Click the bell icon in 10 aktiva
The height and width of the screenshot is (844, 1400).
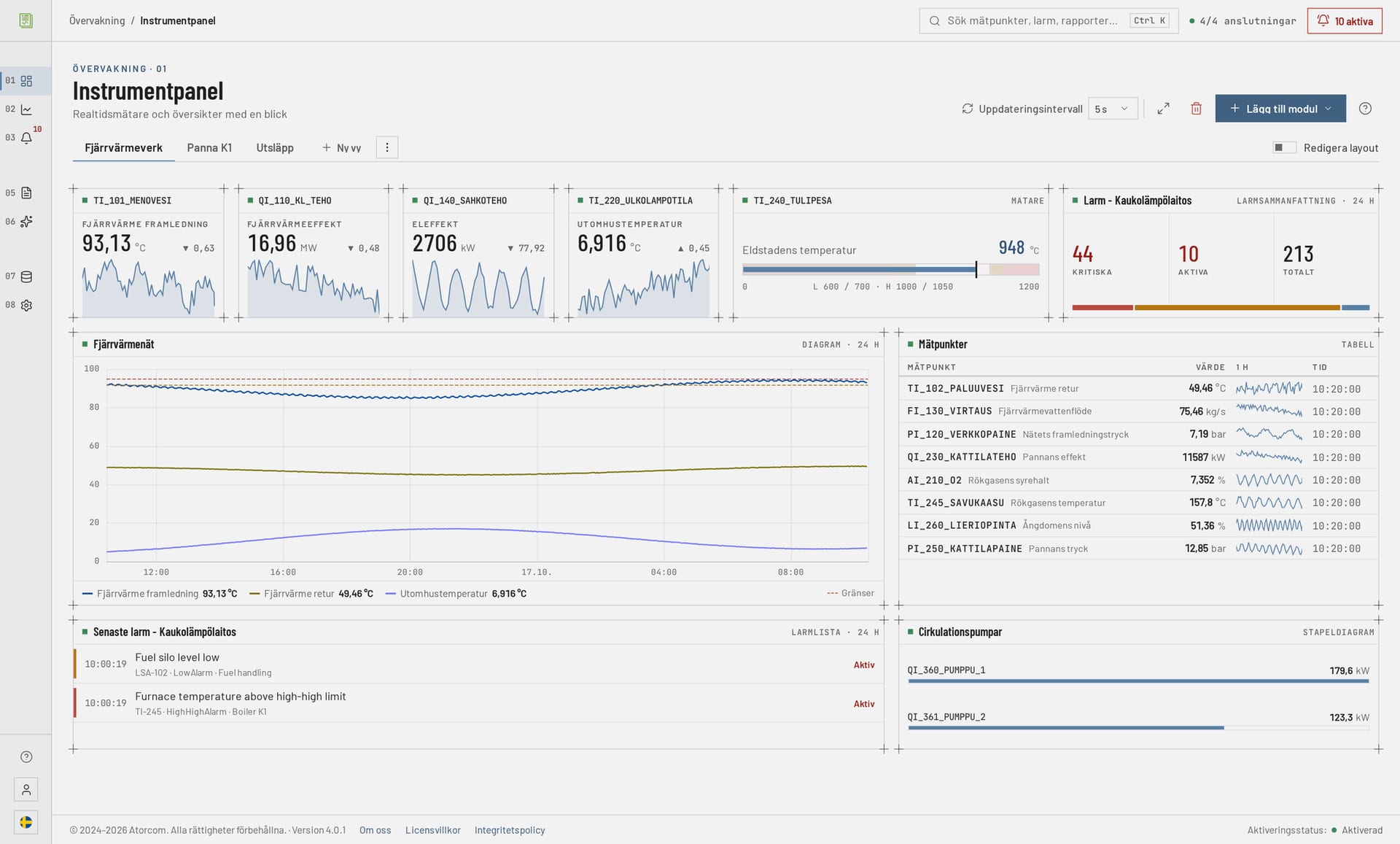[1323, 21]
